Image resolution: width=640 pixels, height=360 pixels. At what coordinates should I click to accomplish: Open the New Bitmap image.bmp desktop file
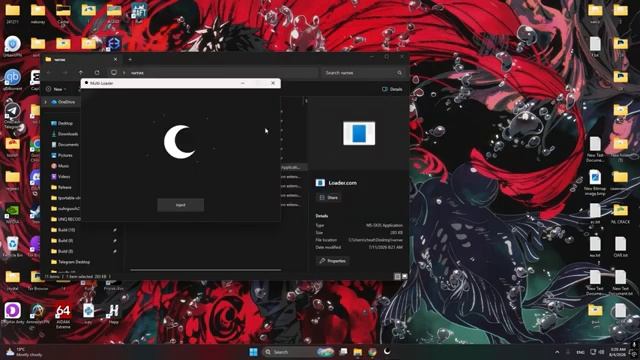coord(595,182)
